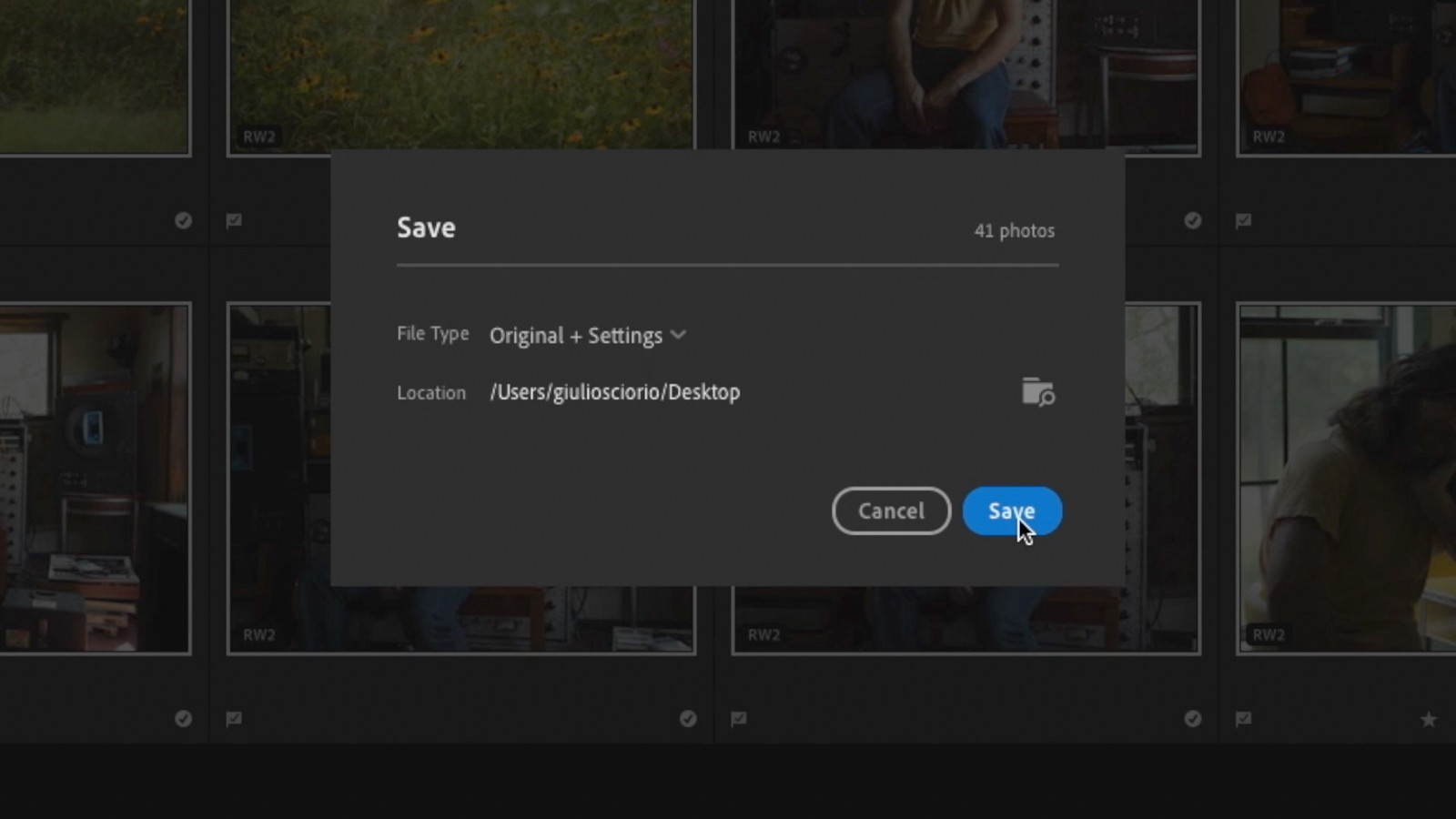Toggle the flag under the yellow-shirt person photo
The image size is (1456, 819).
(1243, 719)
